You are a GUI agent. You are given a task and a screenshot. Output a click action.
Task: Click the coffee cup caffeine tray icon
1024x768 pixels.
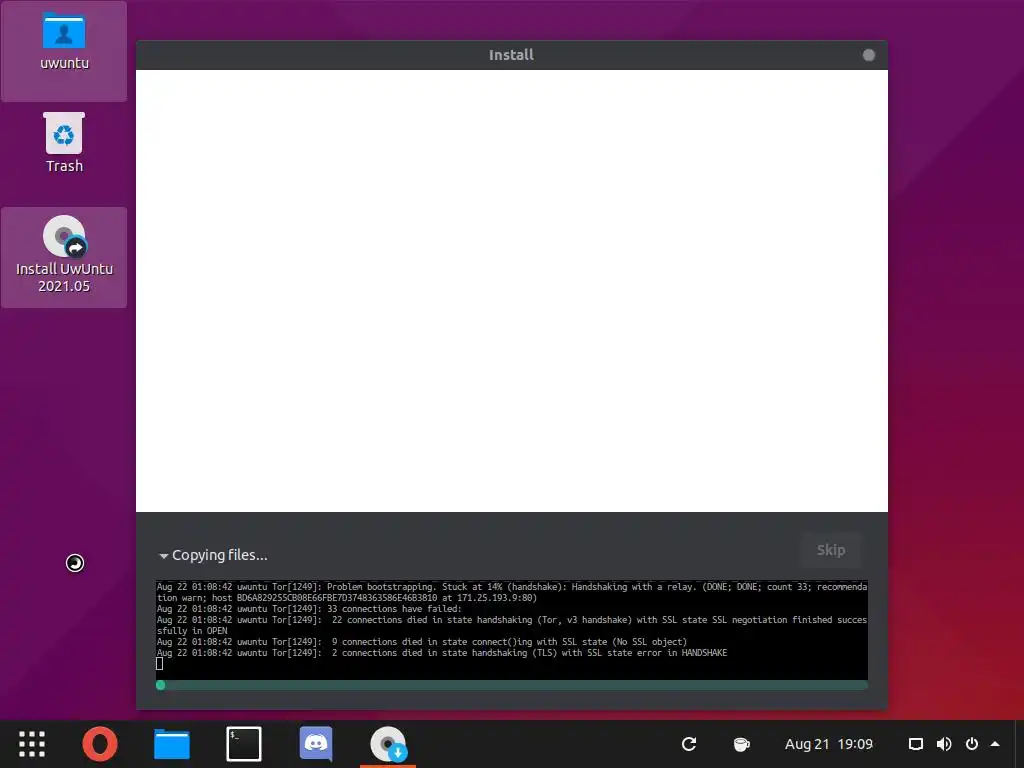tap(741, 744)
